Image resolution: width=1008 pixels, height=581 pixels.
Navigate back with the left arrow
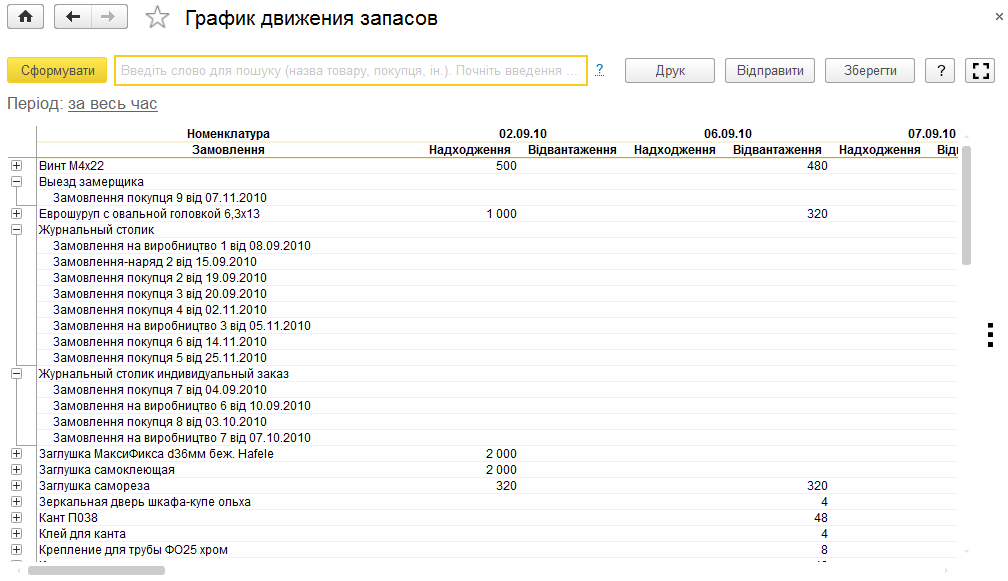(73, 17)
